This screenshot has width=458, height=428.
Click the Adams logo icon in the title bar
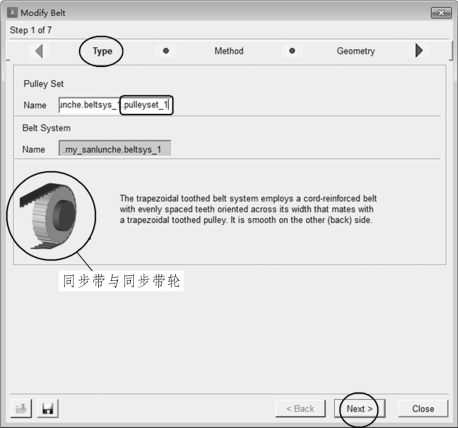pyautogui.click(x=12, y=13)
